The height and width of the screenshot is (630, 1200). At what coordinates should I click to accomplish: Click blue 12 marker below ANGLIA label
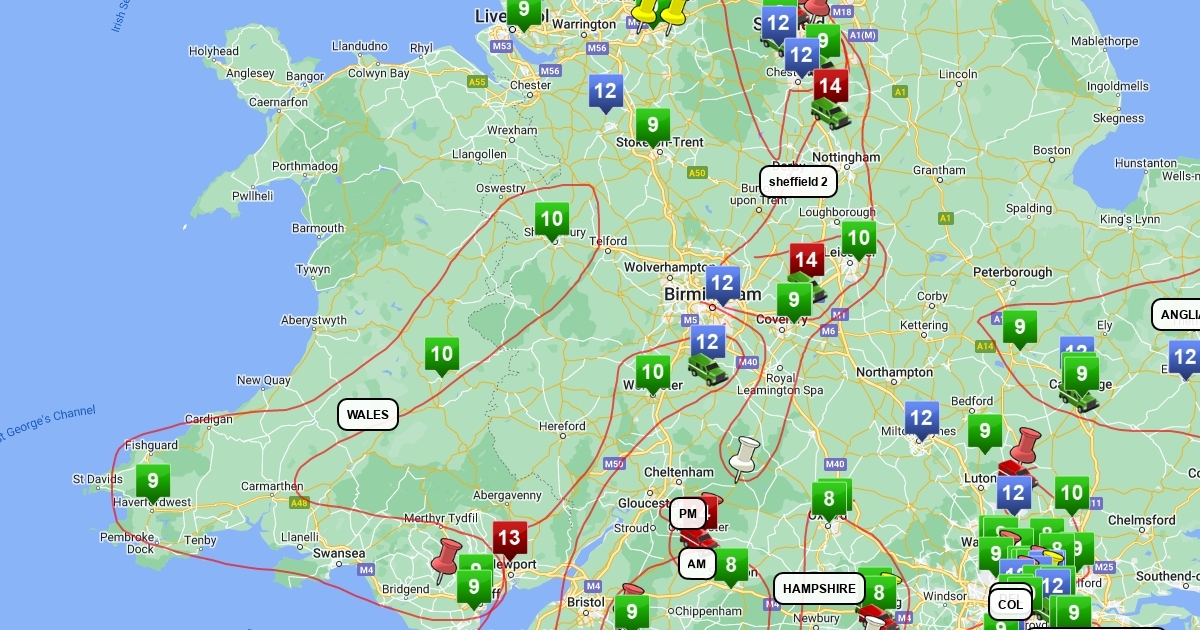pos(1184,358)
